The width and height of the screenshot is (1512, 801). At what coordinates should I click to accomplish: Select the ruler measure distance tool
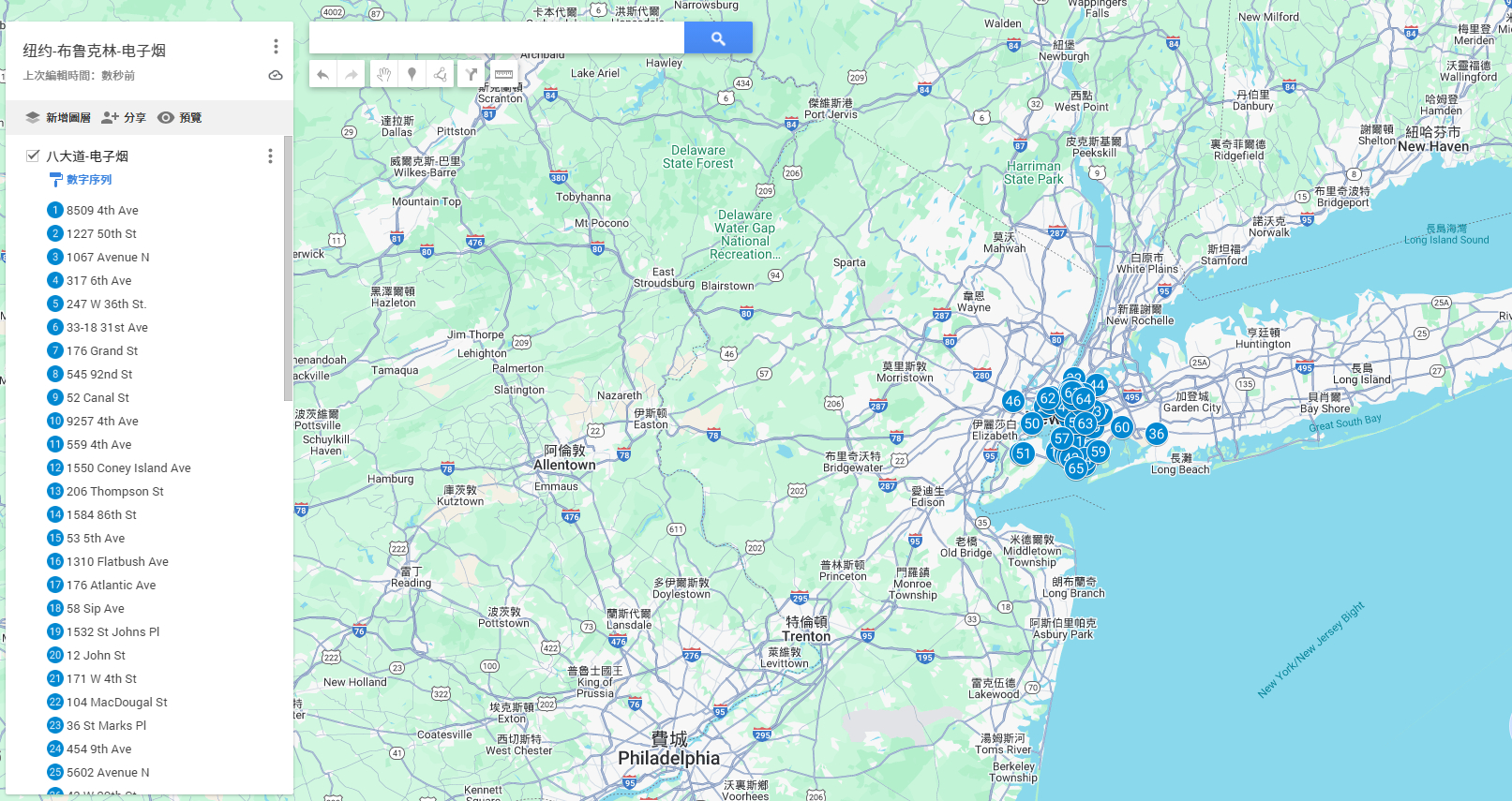tap(503, 75)
